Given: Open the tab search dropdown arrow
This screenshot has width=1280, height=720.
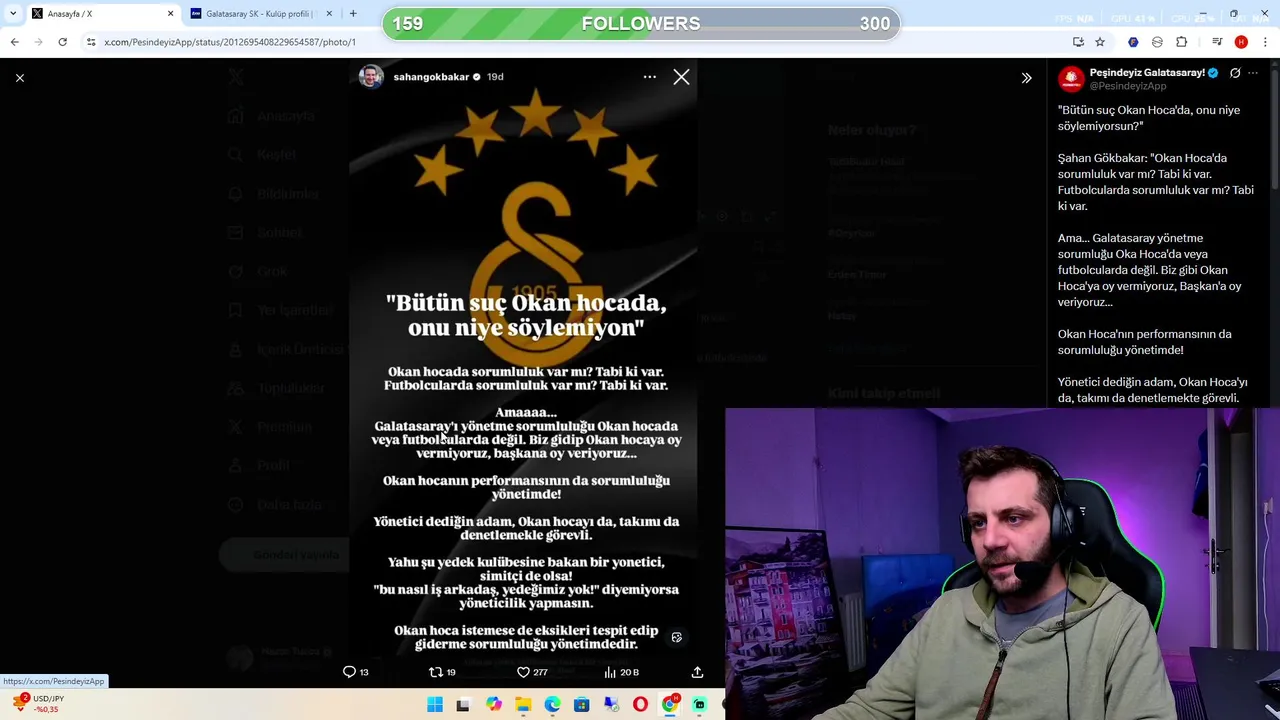Looking at the screenshot, I should (12, 14).
